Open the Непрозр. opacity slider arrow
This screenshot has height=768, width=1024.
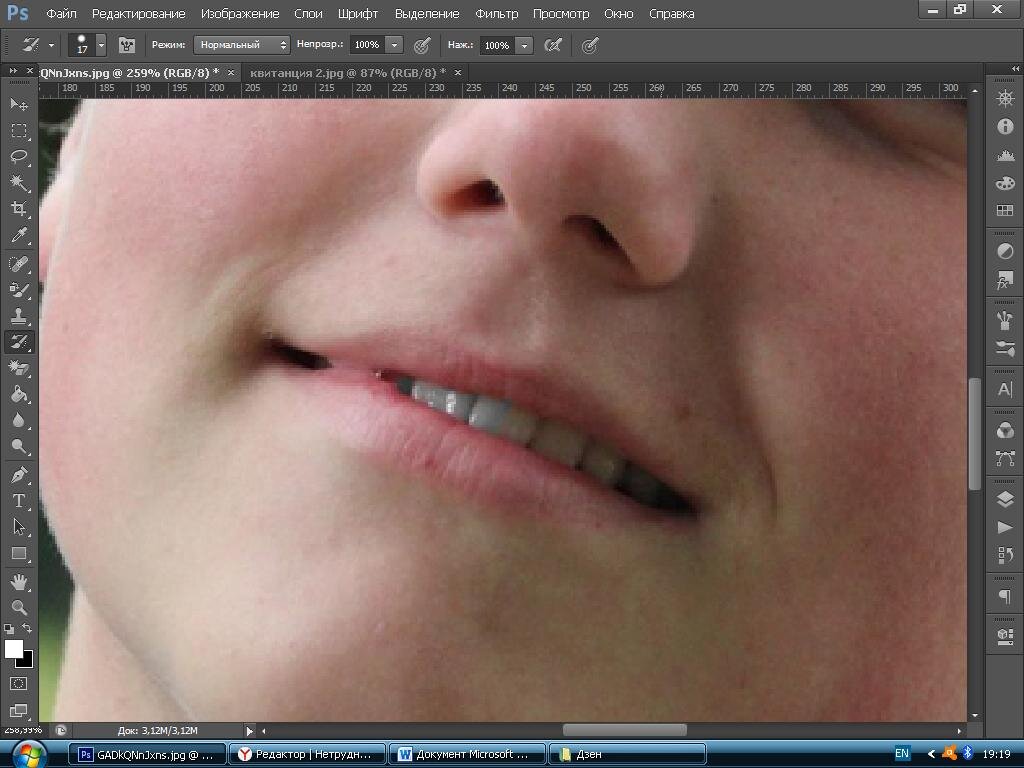click(x=394, y=45)
